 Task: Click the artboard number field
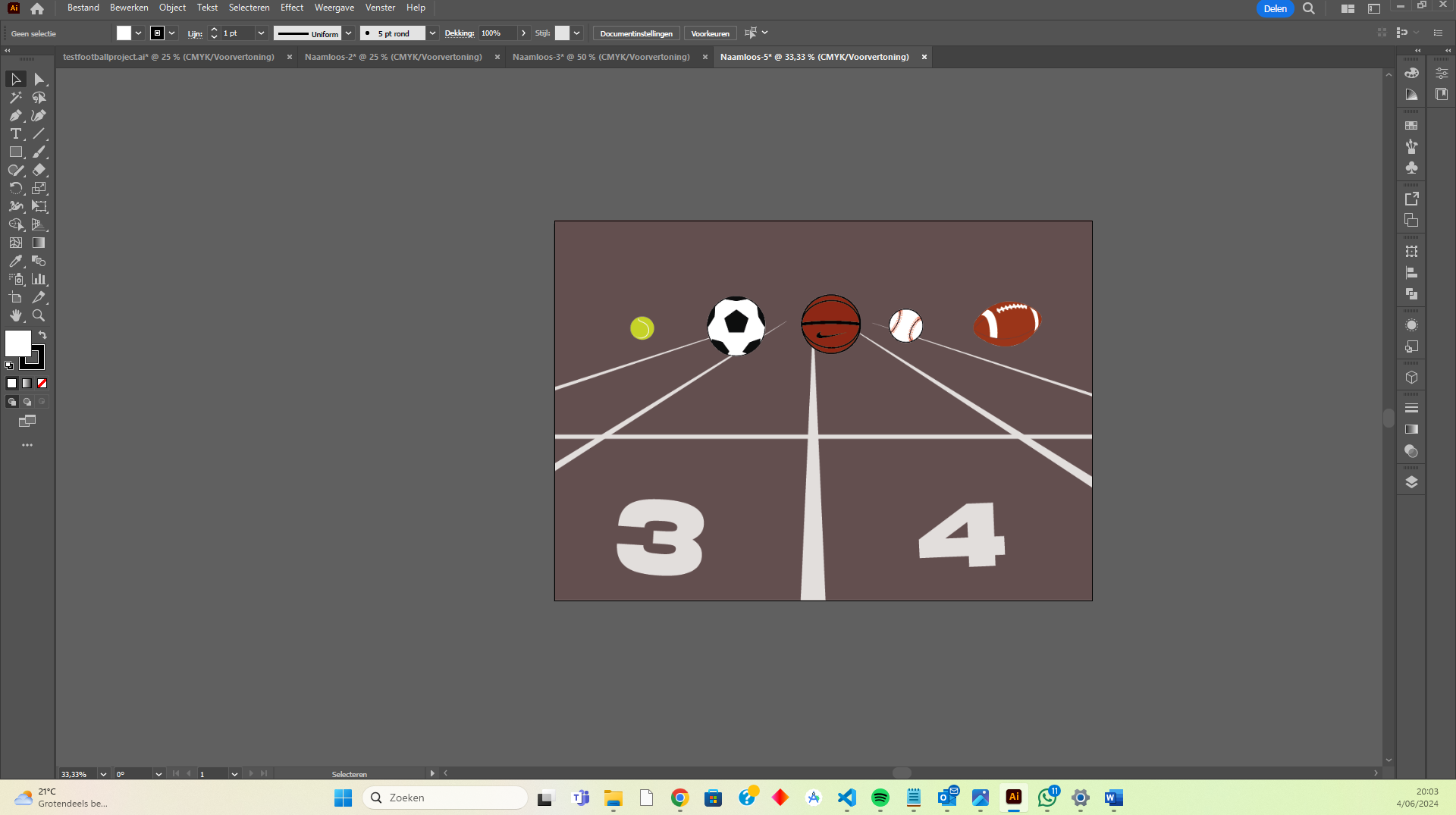(212, 774)
